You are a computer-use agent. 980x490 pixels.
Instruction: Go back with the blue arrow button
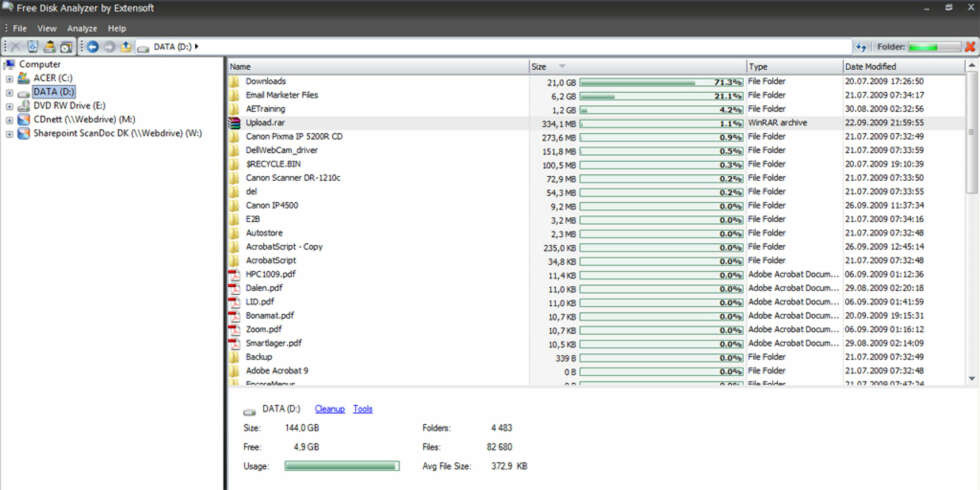click(x=93, y=46)
